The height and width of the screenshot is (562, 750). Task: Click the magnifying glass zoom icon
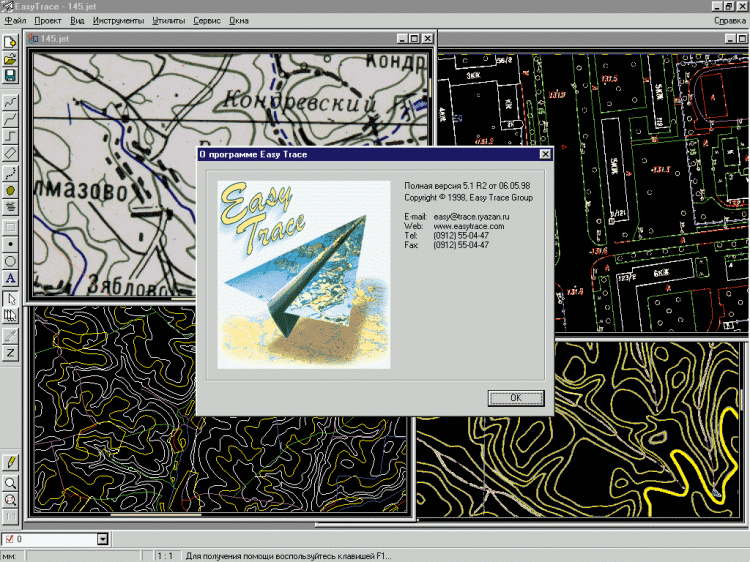tap(10, 483)
